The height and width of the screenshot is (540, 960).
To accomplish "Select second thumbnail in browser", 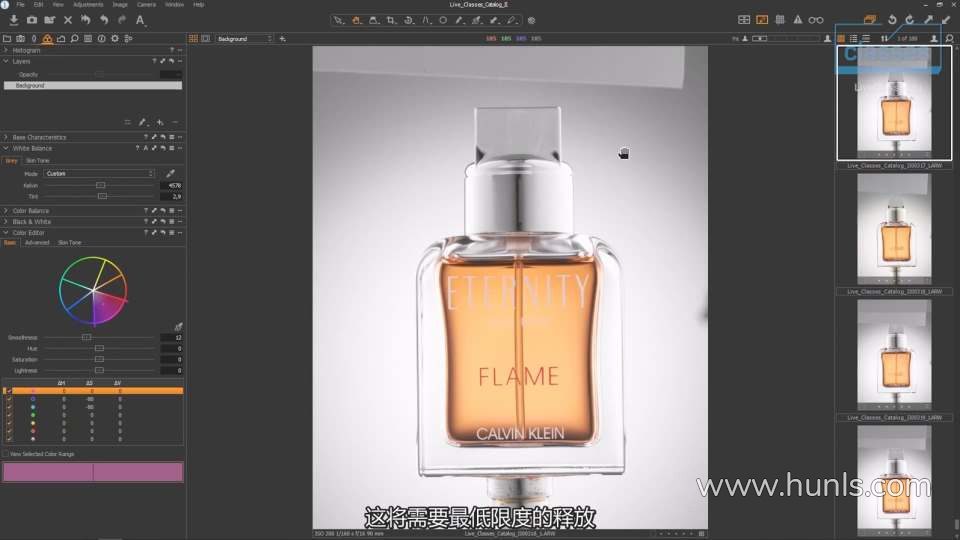I will coord(894,229).
